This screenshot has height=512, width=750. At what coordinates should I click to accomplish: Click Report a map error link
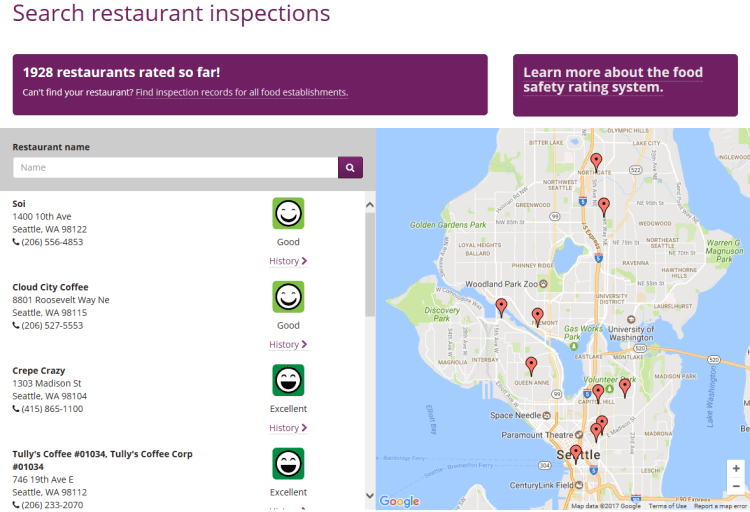(x=720, y=506)
